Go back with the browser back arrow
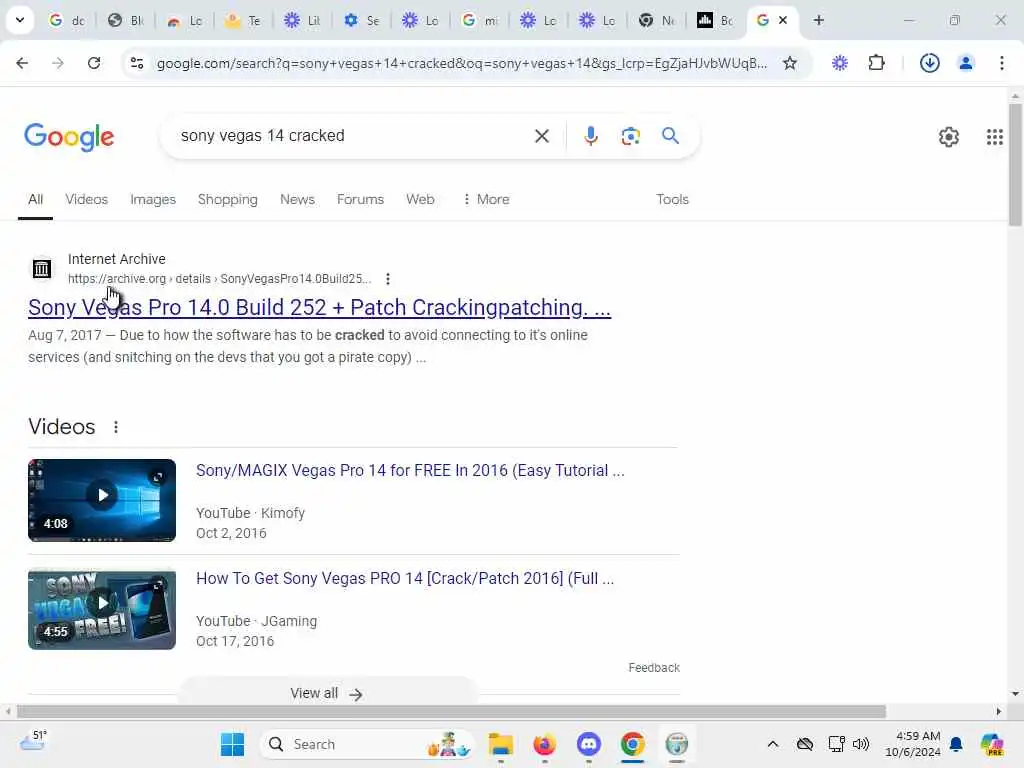Image resolution: width=1024 pixels, height=768 pixels. point(22,63)
